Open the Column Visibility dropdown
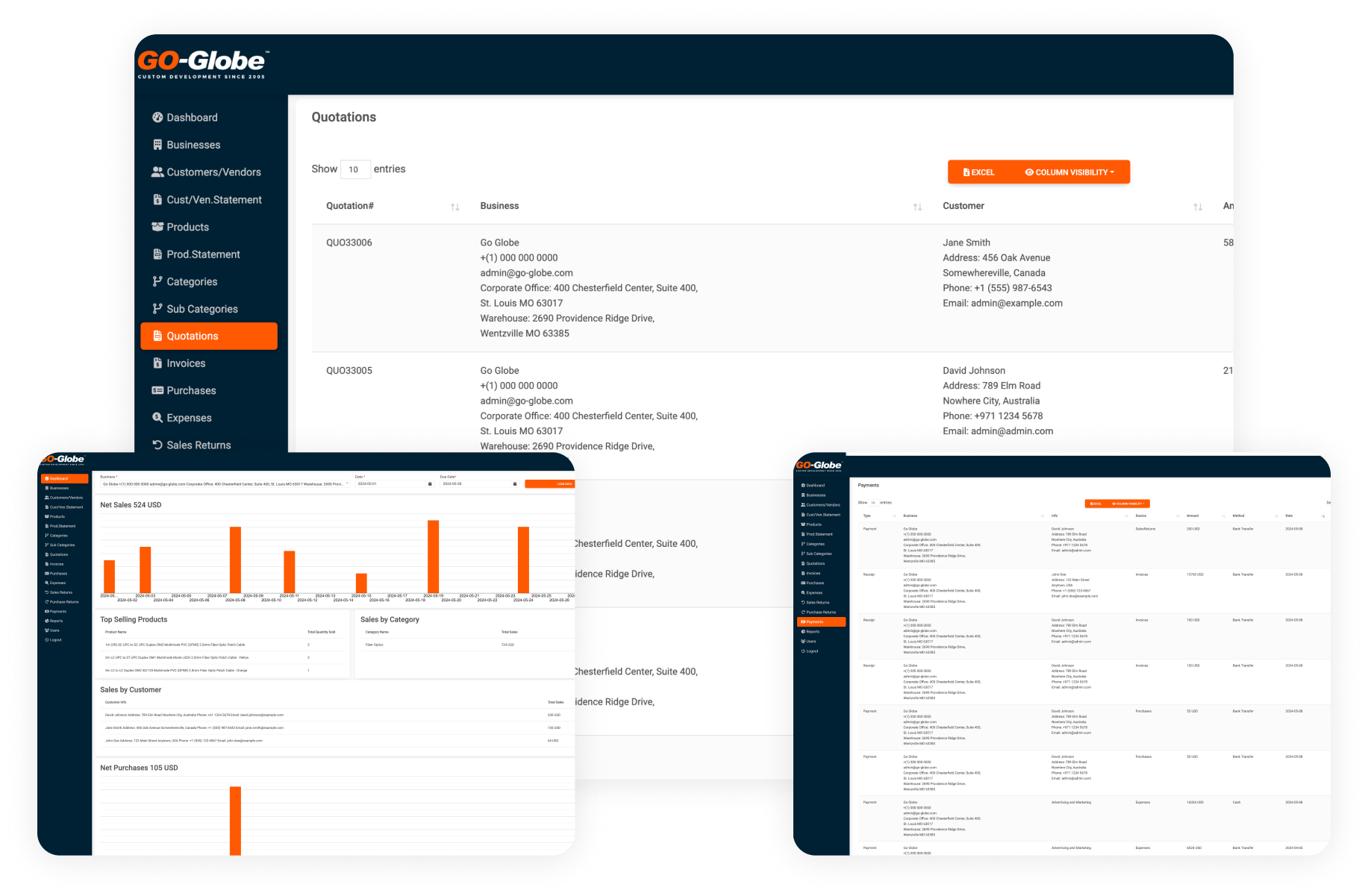 (1069, 172)
